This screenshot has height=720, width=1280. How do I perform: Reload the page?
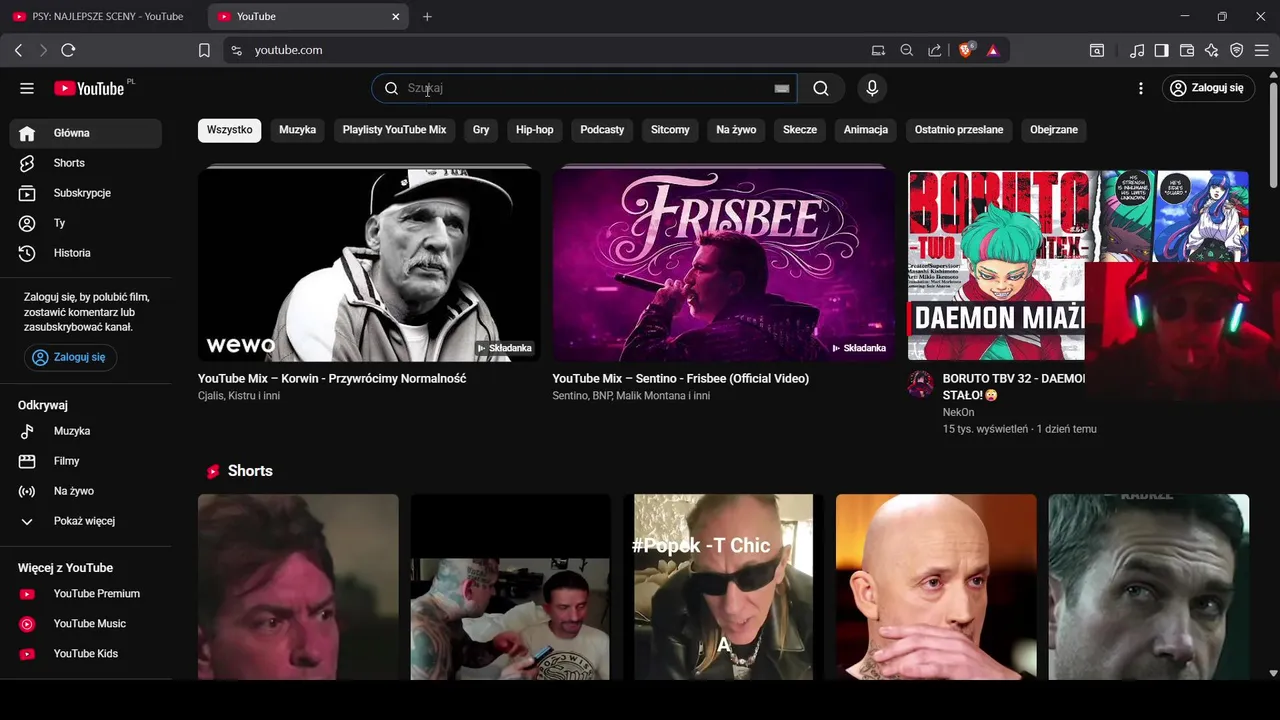click(x=68, y=50)
